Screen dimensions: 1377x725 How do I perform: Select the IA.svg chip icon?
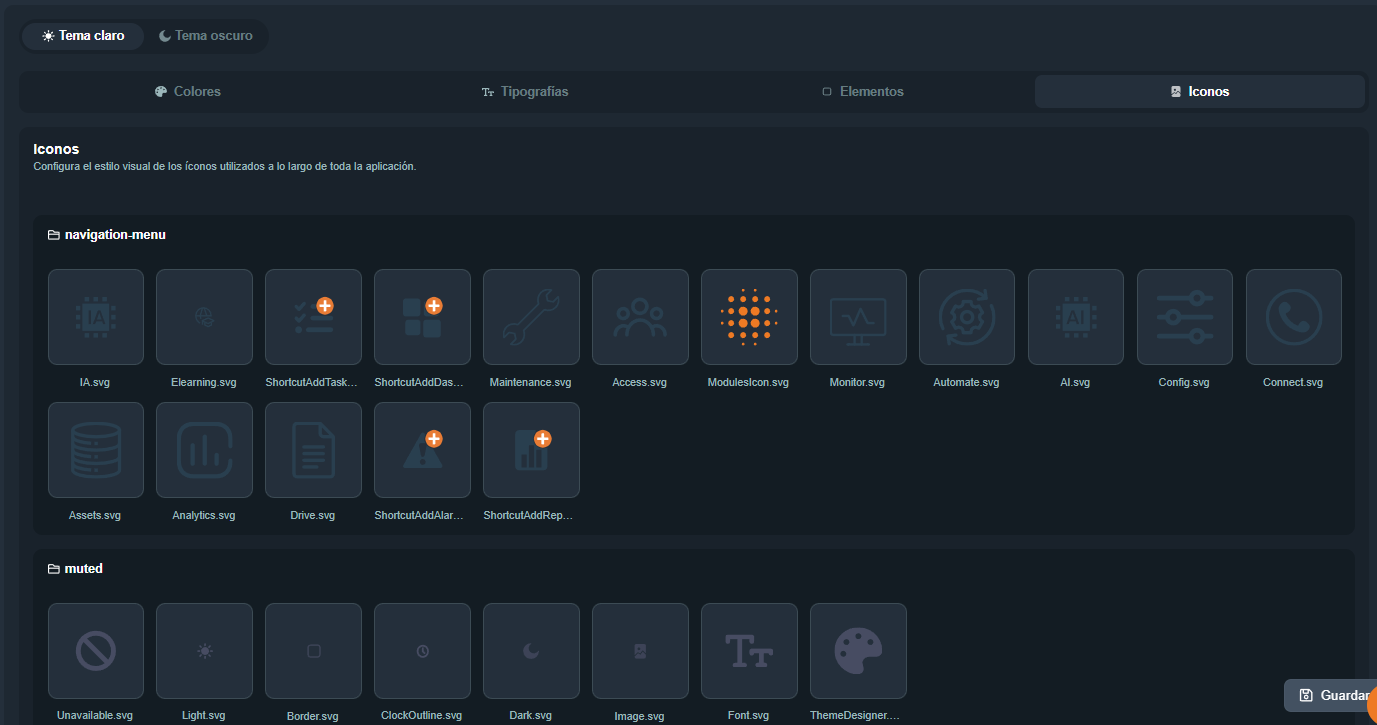[x=95, y=316]
